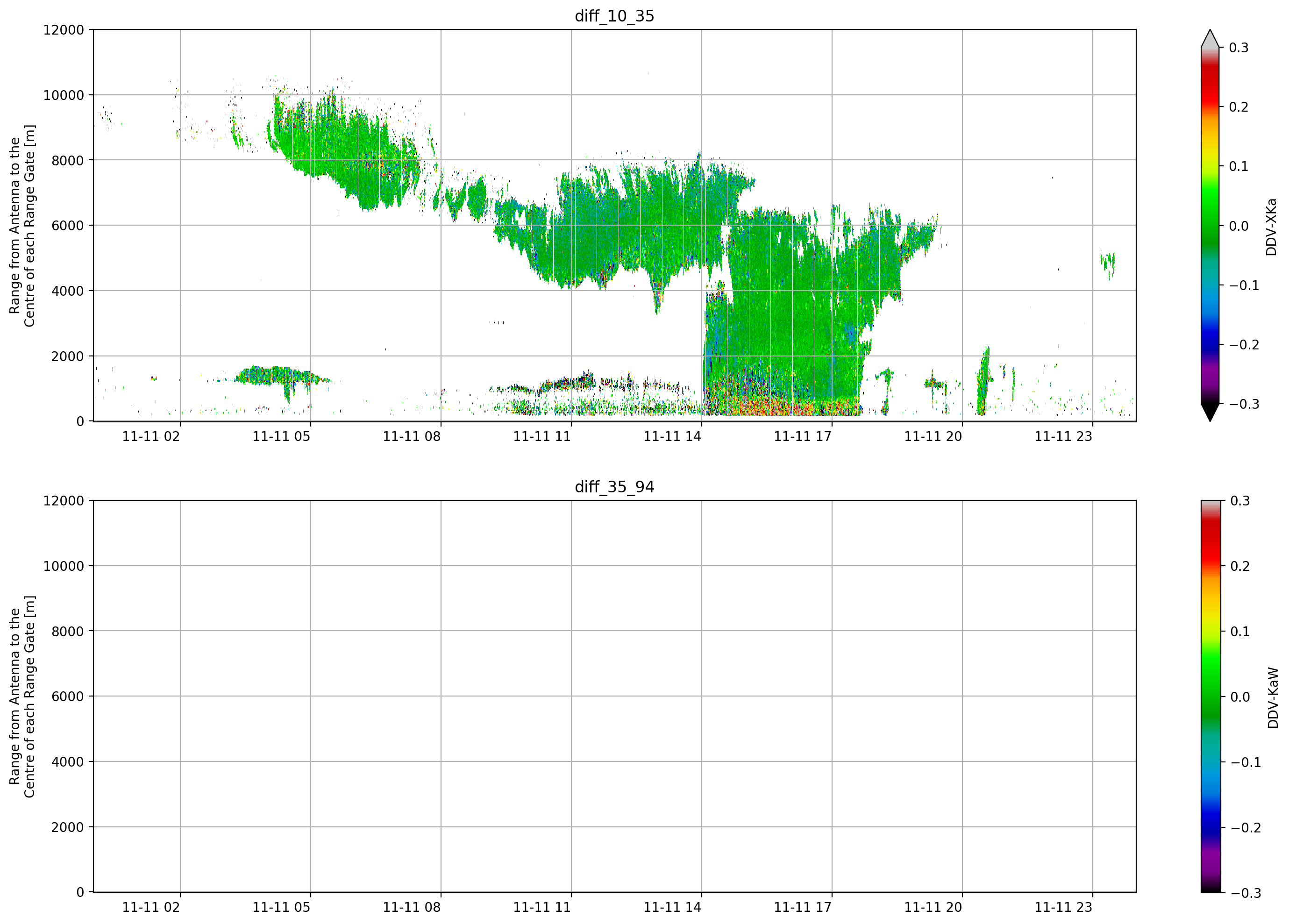Click x-axis label "11-11 11" under diff_35_94 plot

541,908
